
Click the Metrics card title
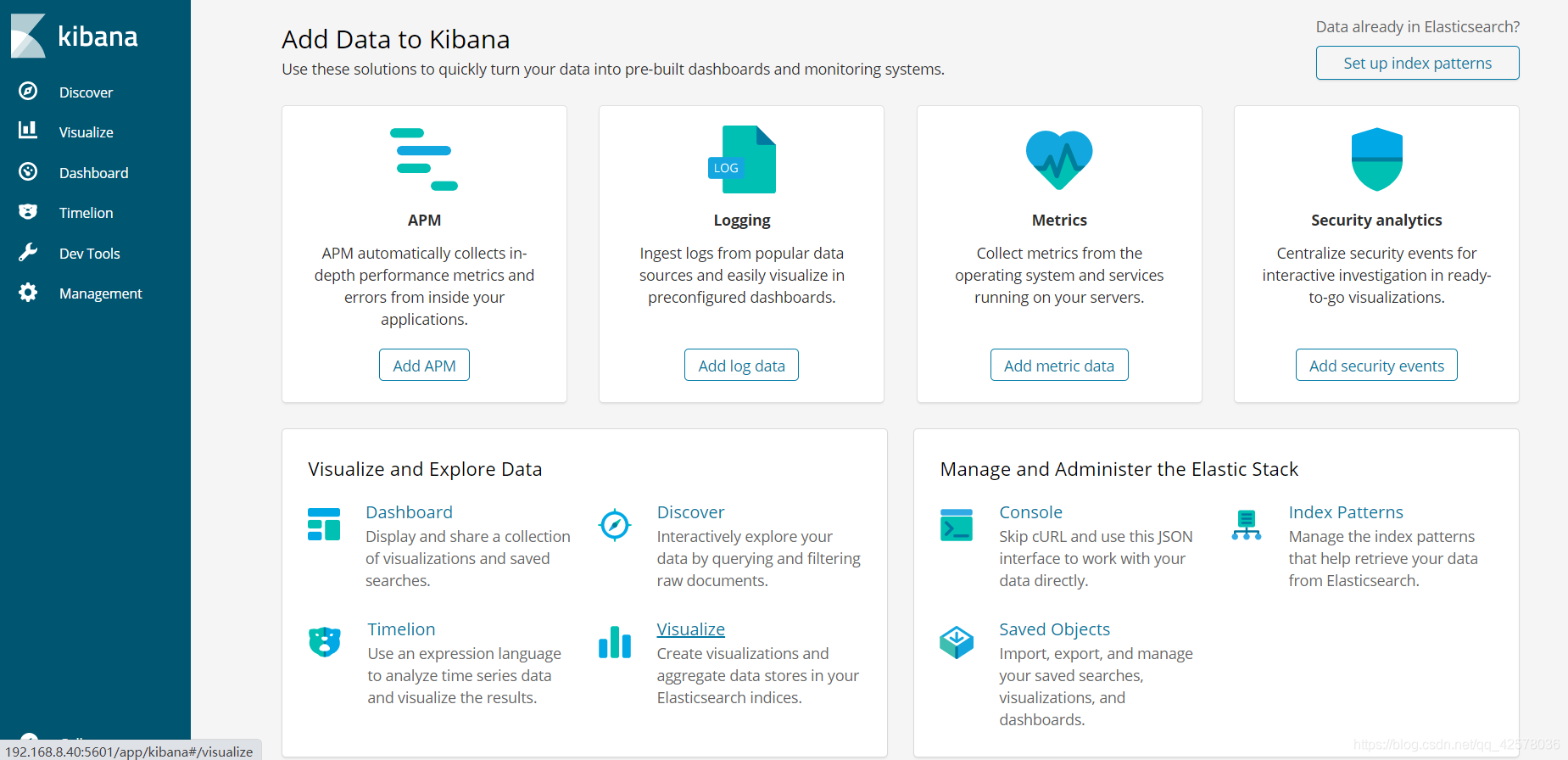click(x=1059, y=221)
